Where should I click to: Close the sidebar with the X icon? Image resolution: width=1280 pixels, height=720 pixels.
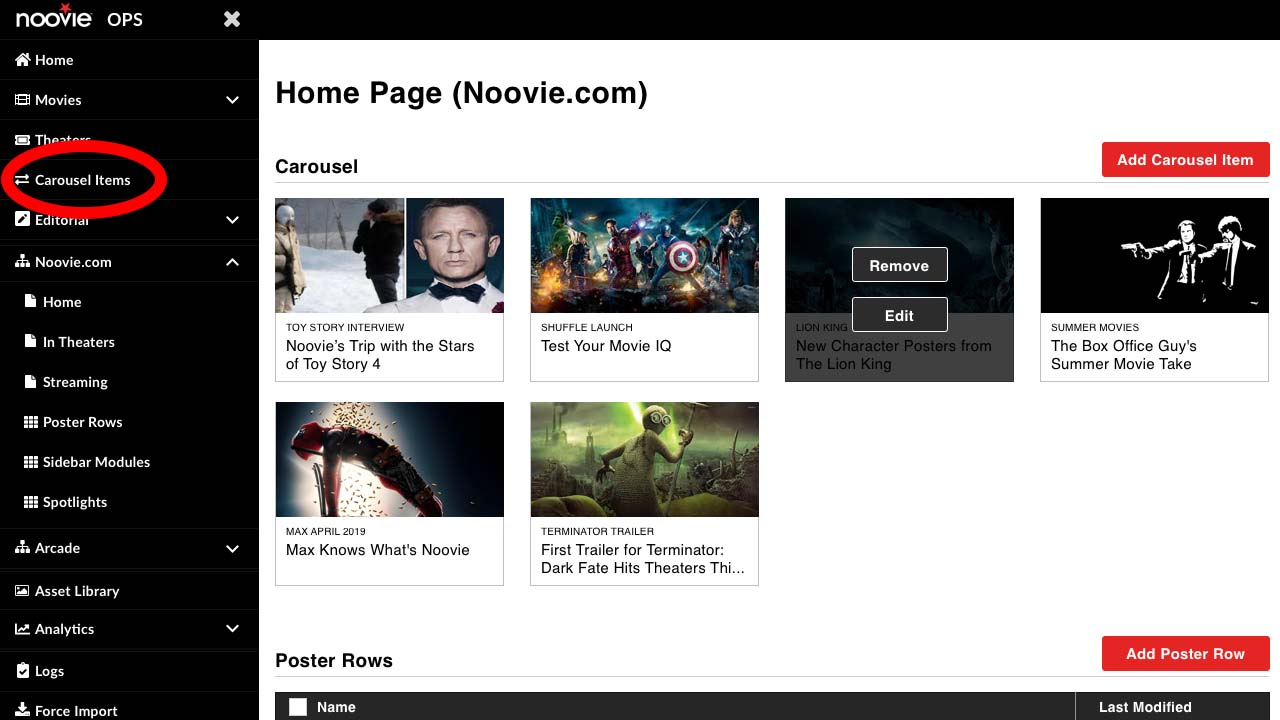click(232, 19)
